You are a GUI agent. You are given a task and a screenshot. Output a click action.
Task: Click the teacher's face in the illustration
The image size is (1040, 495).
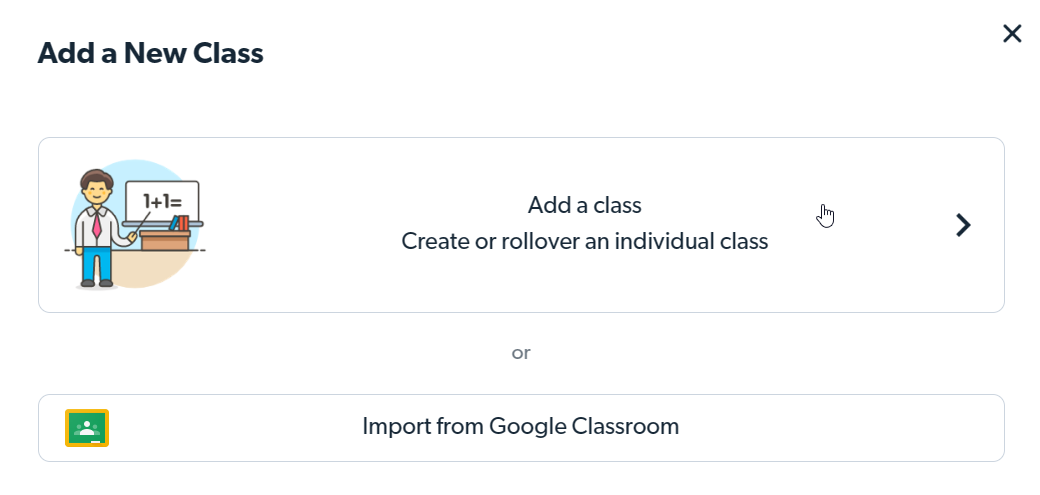95,191
